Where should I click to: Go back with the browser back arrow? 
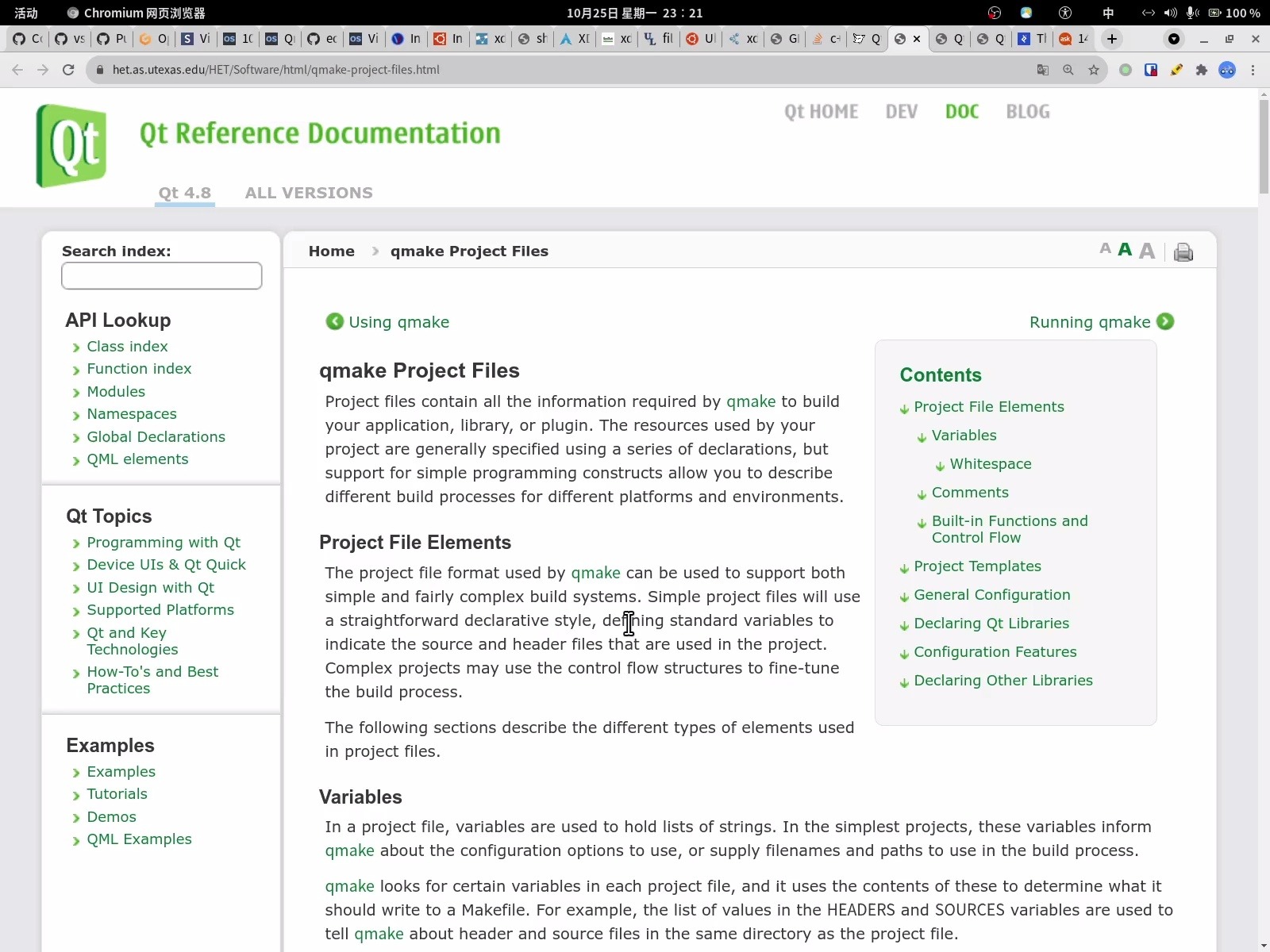(x=17, y=70)
